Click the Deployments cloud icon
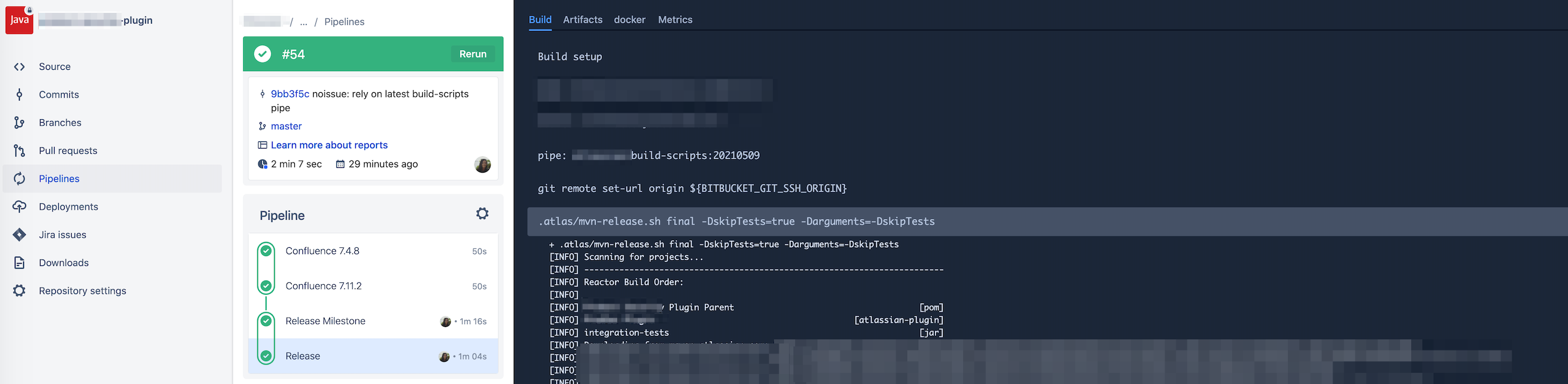Screen dimensions: 1568x384 [19, 207]
